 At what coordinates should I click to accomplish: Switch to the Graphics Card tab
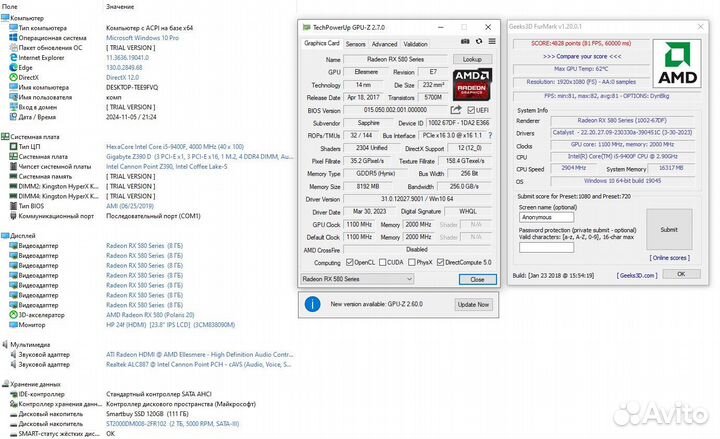point(321,43)
